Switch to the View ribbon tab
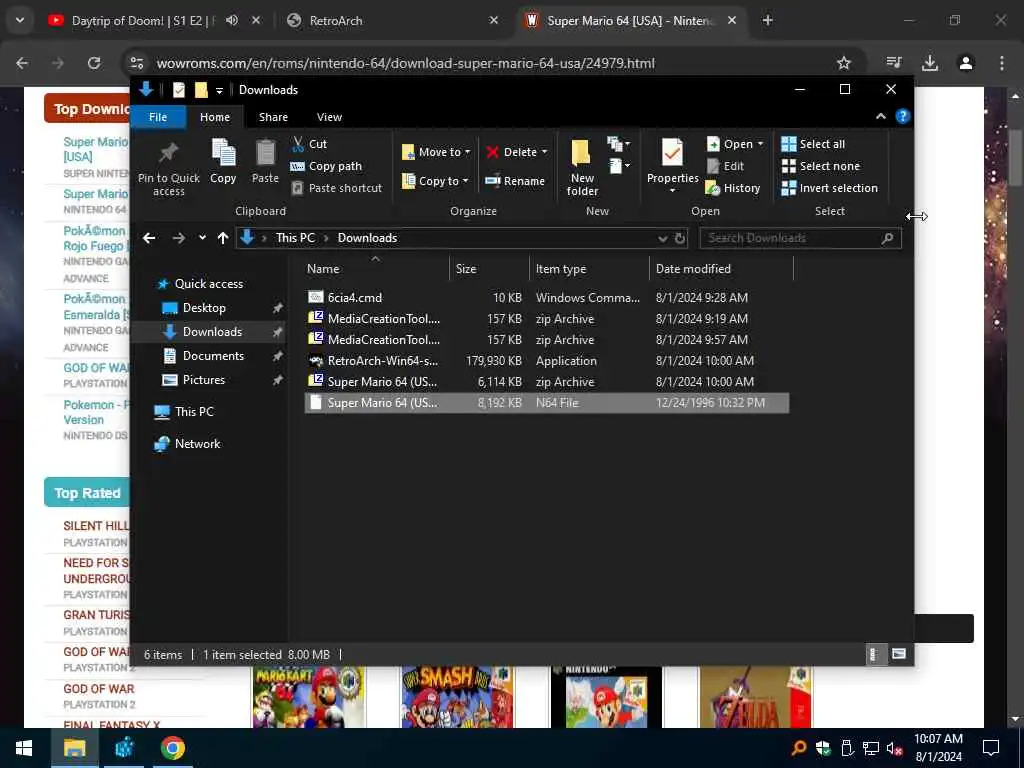This screenshot has height=768, width=1024. [329, 117]
